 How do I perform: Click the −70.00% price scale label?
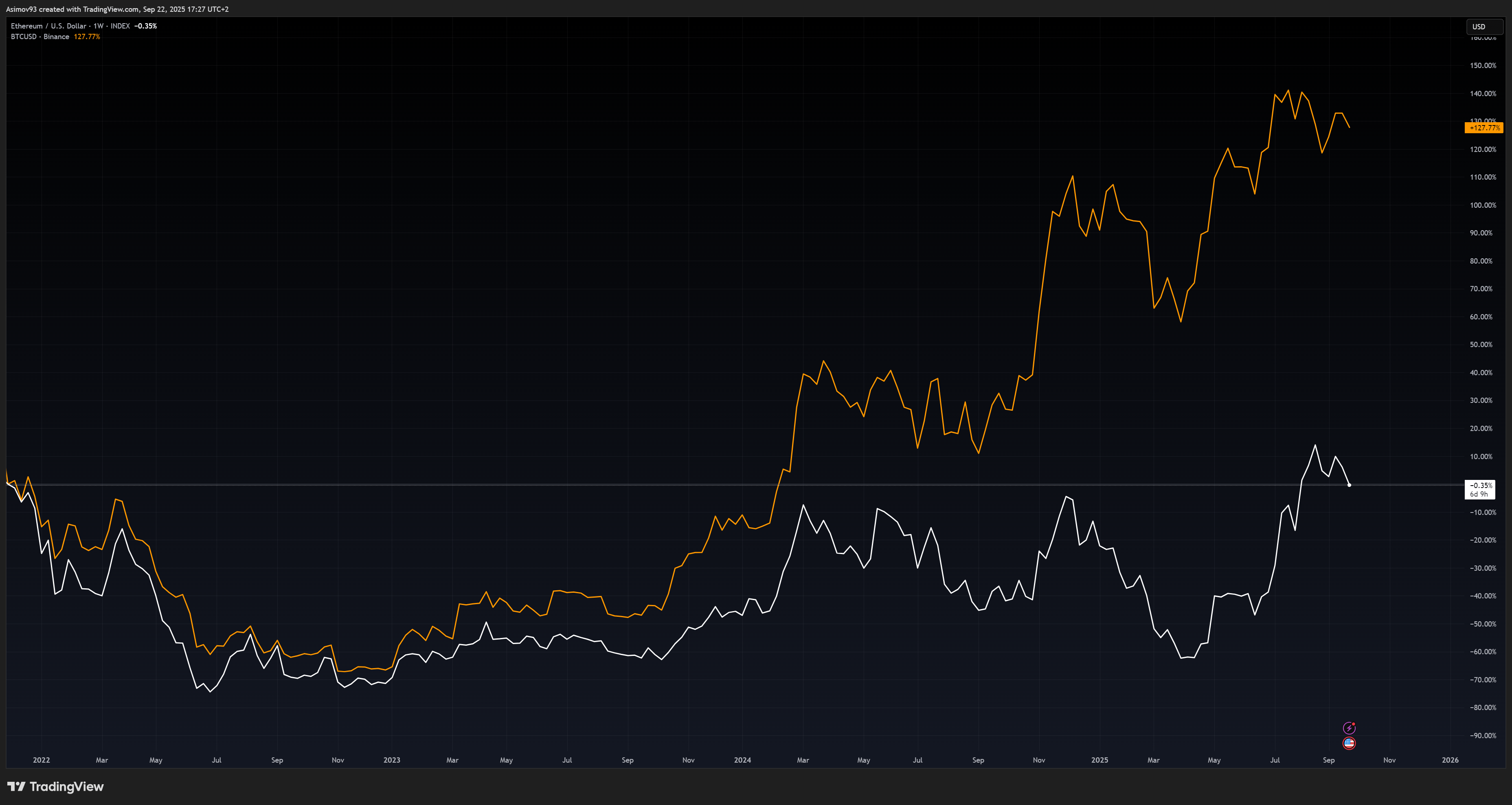(1483, 680)
